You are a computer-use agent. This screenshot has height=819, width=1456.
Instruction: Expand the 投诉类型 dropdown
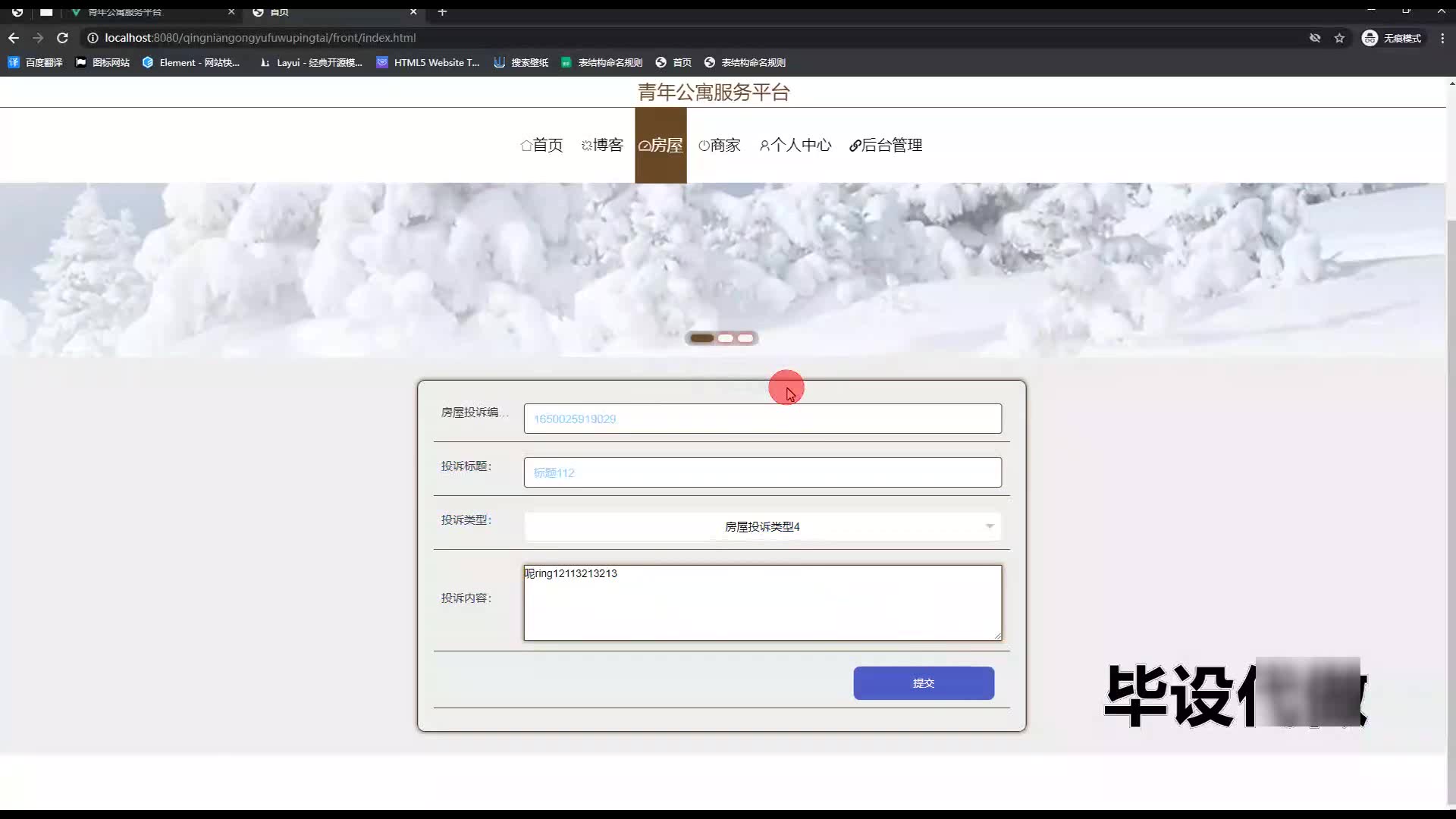click(x=762, y=526)
